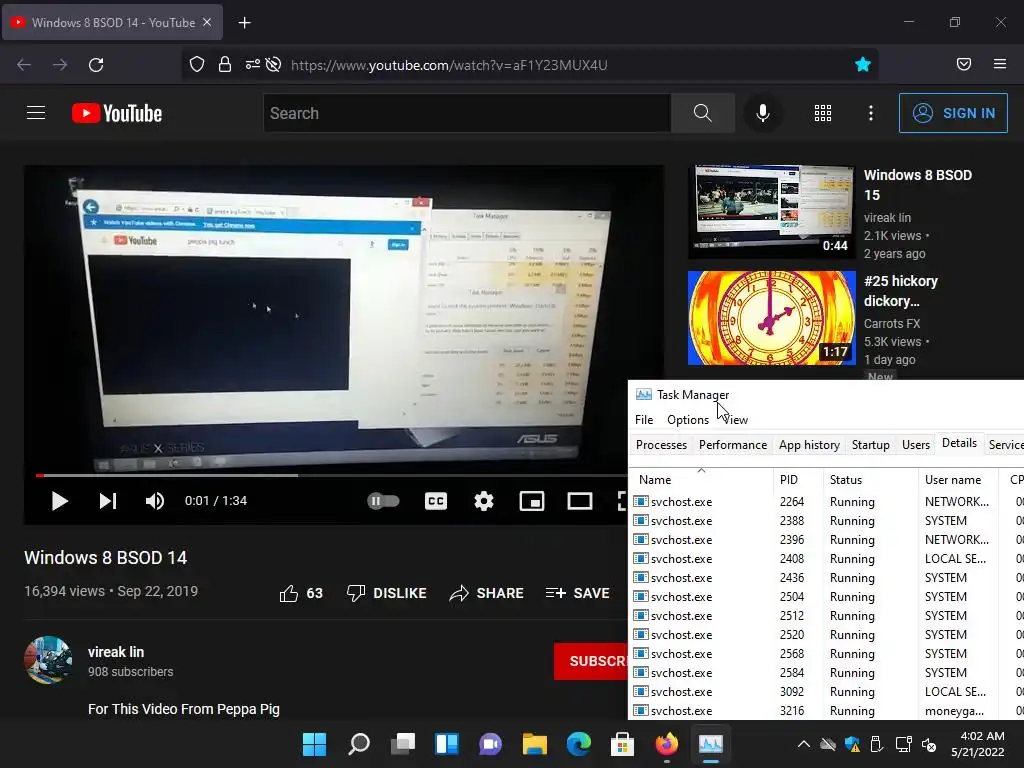Open #25 hickory dickory clock thumbnail
1024x768 pixels.
point(771,318)
